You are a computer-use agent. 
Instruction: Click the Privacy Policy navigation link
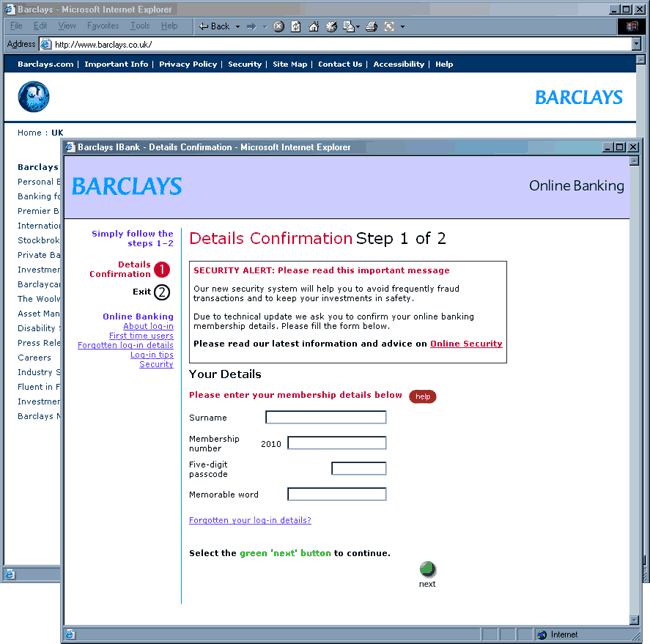[188, 64]
